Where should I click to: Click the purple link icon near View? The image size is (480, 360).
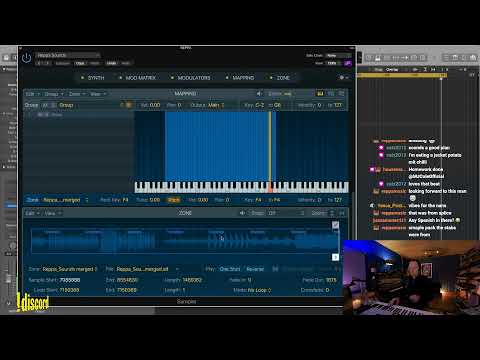348,63
